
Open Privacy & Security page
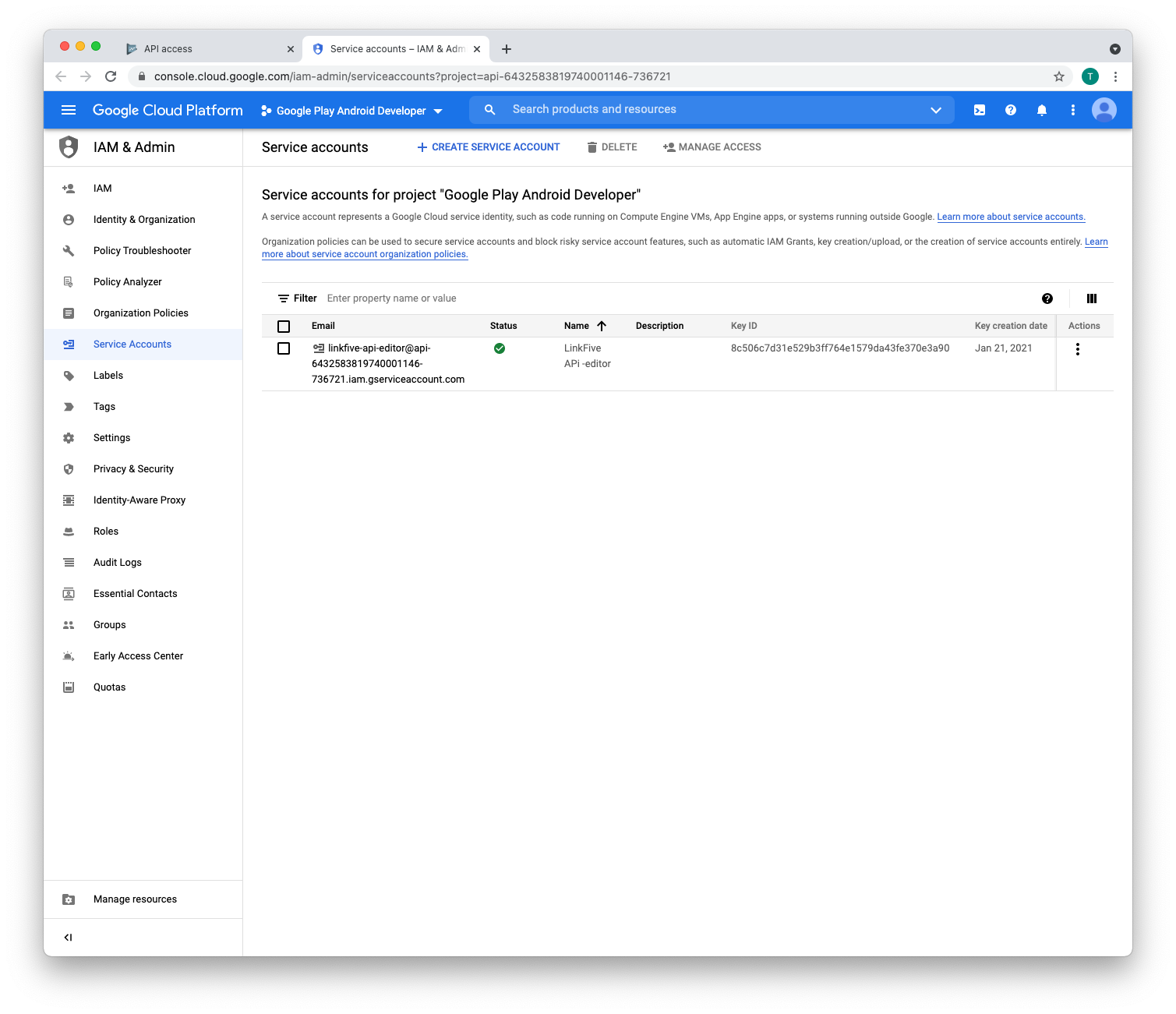click(143, 469)
